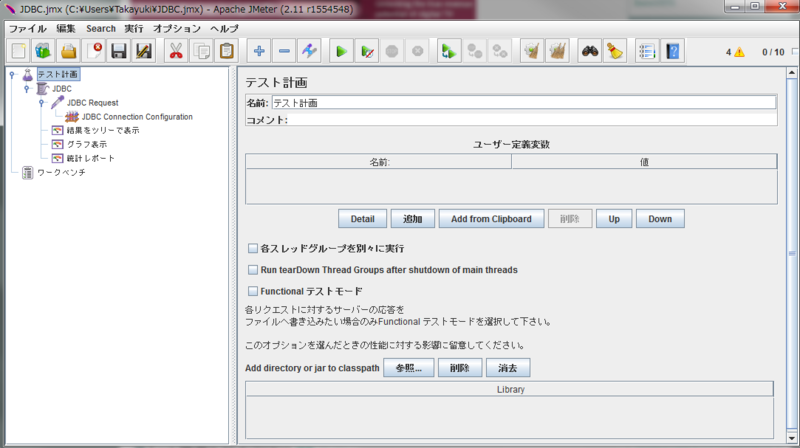Click the 参照... browse button
This screenshot has width=800, height=448.
[409, 368]
